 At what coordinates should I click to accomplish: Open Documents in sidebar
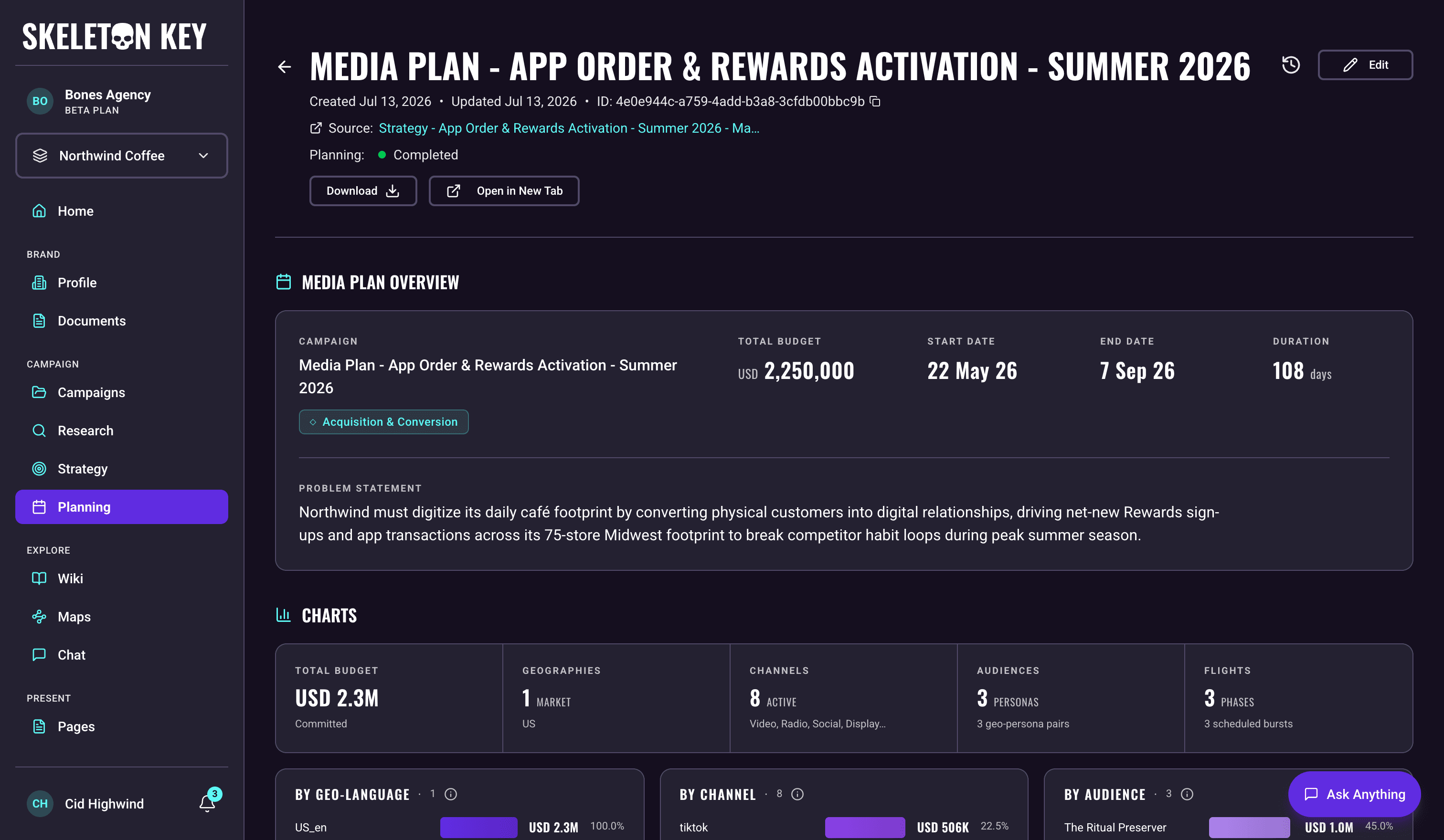pos(121,321)
